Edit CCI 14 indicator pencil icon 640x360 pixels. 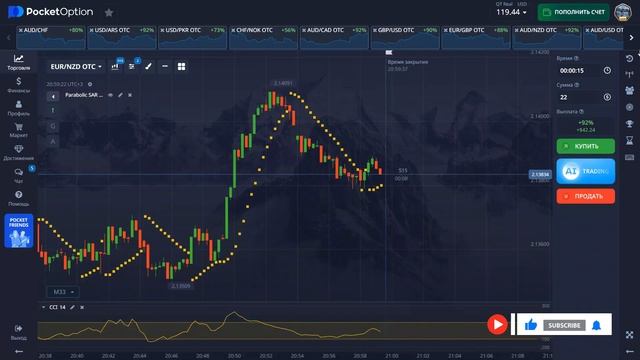point(72,307)
